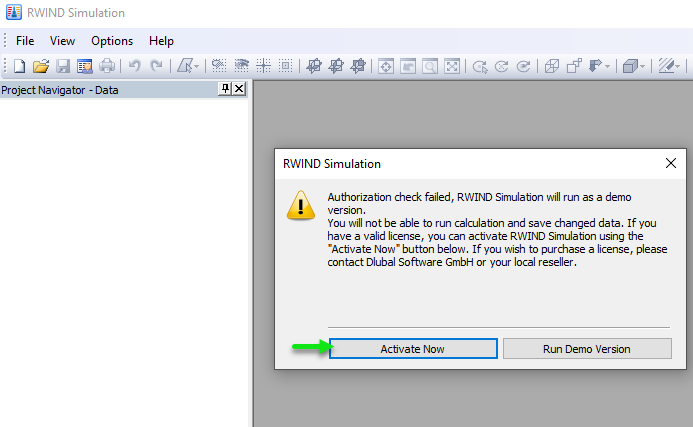Click the previous-view window icon
The width and height of the screenshot is (693, 427).
point(408,66)
